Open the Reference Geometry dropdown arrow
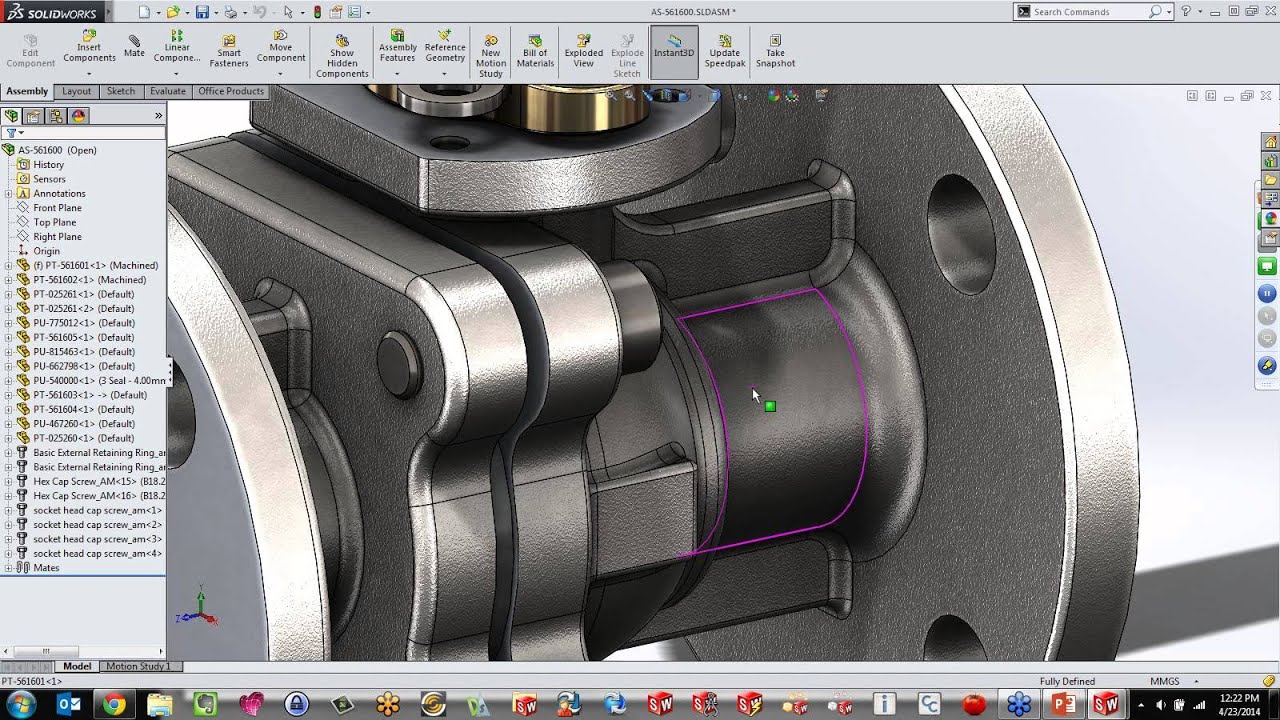The height and width of the screenshot is (720, 1280). [444, 73]
